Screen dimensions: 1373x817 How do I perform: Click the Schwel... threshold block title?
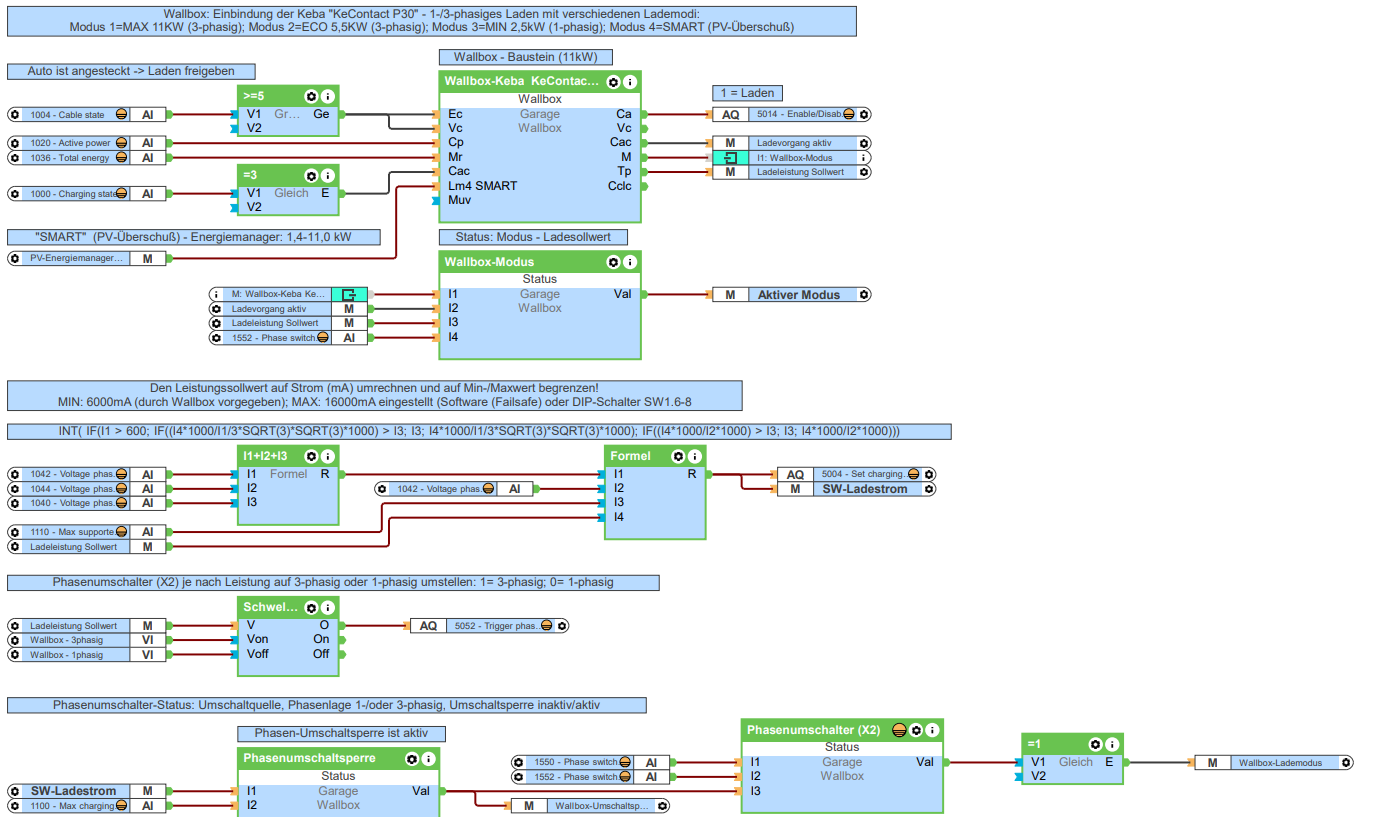point(270,608)
